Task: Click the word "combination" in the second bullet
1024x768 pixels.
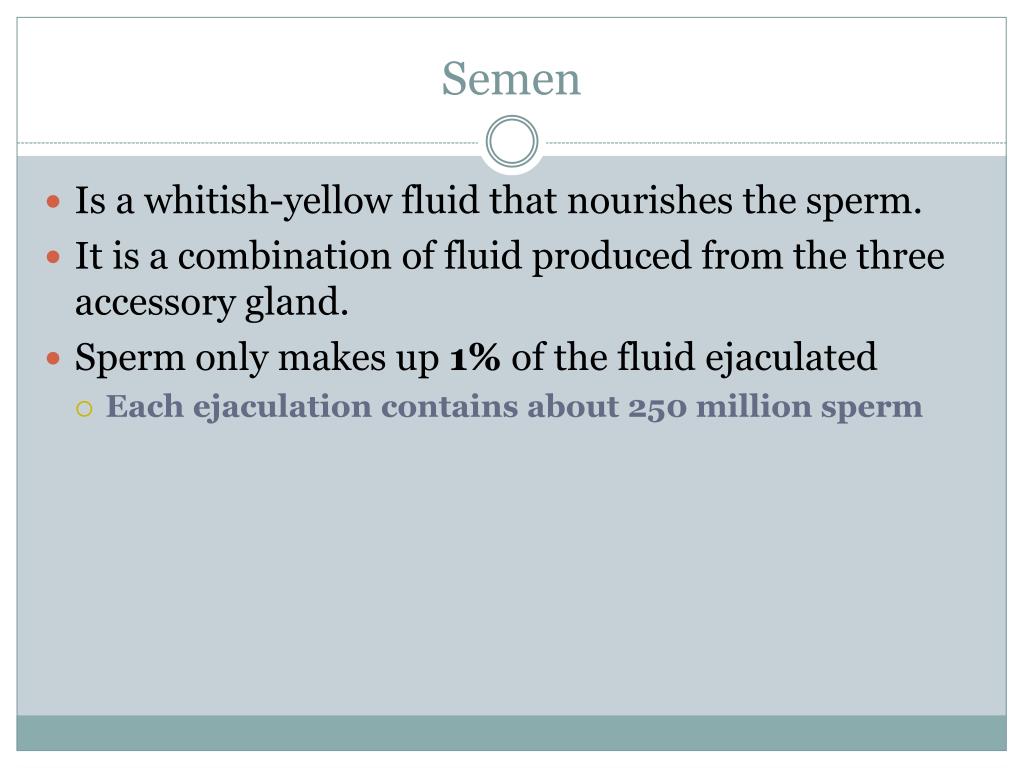Action: tap(284, 255)
